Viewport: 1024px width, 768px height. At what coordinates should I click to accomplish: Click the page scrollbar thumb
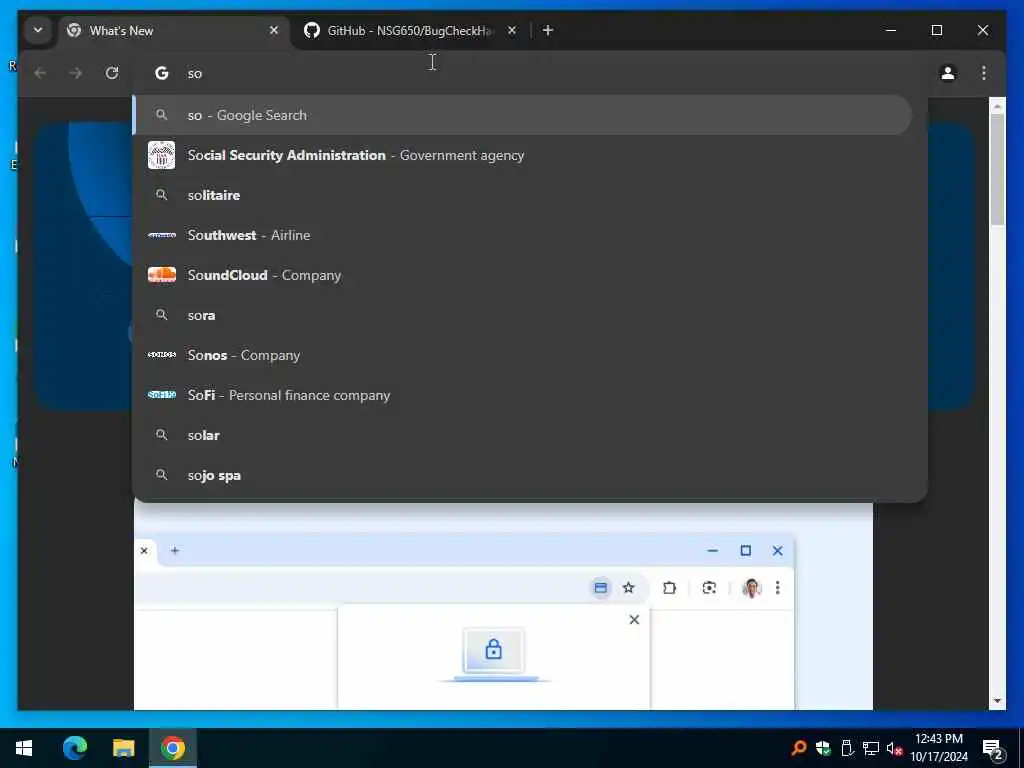pyautogui.click(x=997, y=170)
